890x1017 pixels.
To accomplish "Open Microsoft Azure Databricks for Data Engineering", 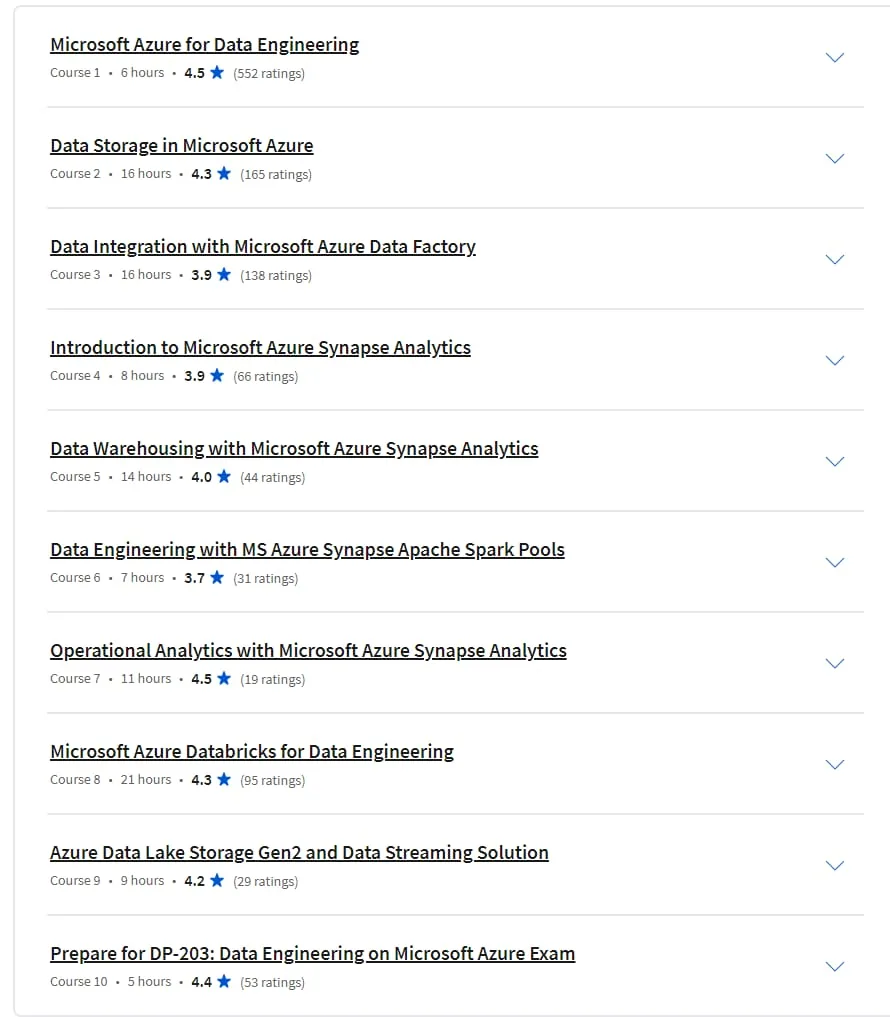I will click(252, 752).
